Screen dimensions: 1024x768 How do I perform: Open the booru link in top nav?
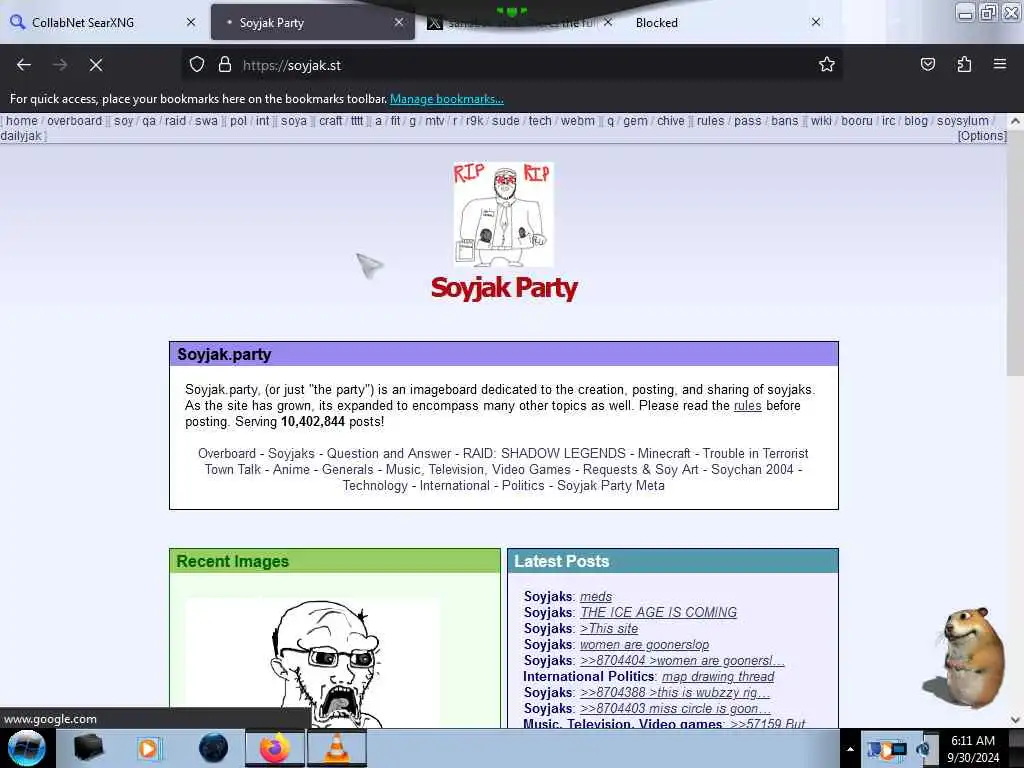[x=857, y=121]
